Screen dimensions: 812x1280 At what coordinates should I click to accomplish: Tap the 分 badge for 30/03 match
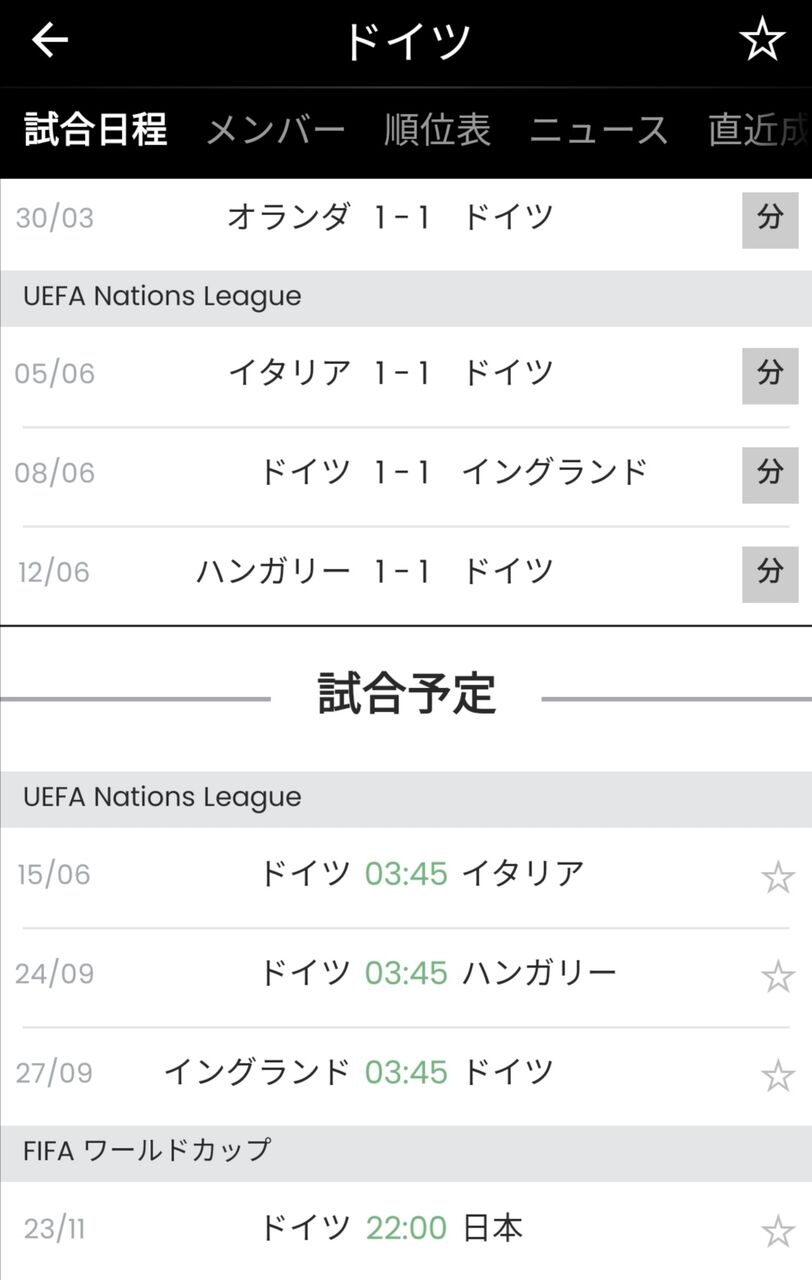770,219
